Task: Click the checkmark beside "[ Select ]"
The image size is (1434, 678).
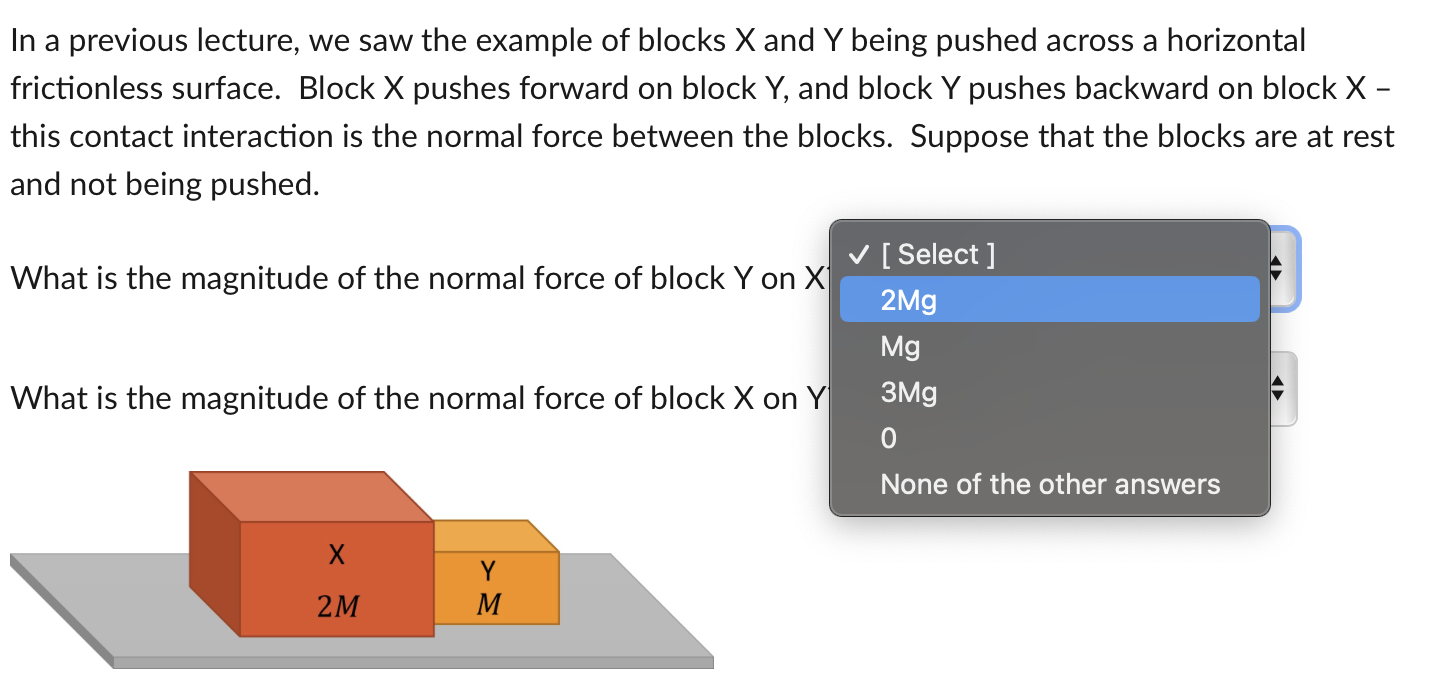Action: [x=858, y=254]
